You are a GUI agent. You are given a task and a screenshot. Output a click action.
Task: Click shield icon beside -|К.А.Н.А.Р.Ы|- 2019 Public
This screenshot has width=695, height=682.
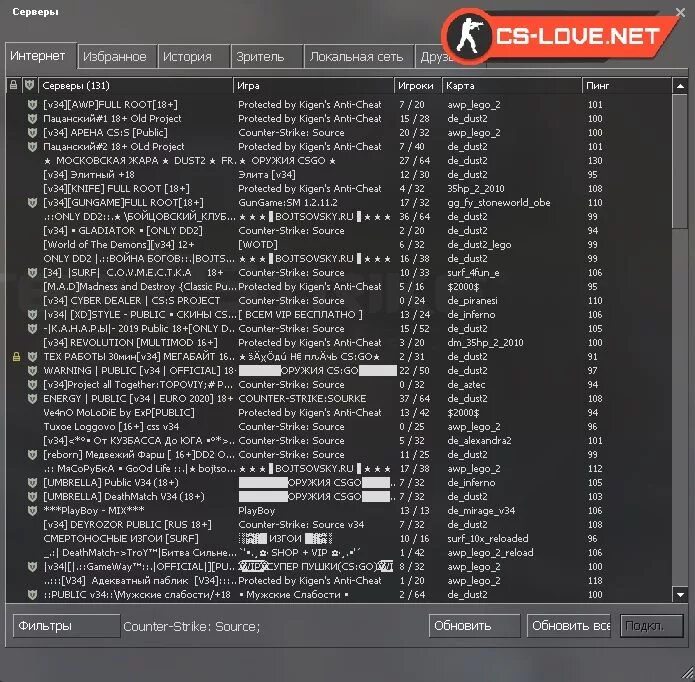(x=32, y=329)
